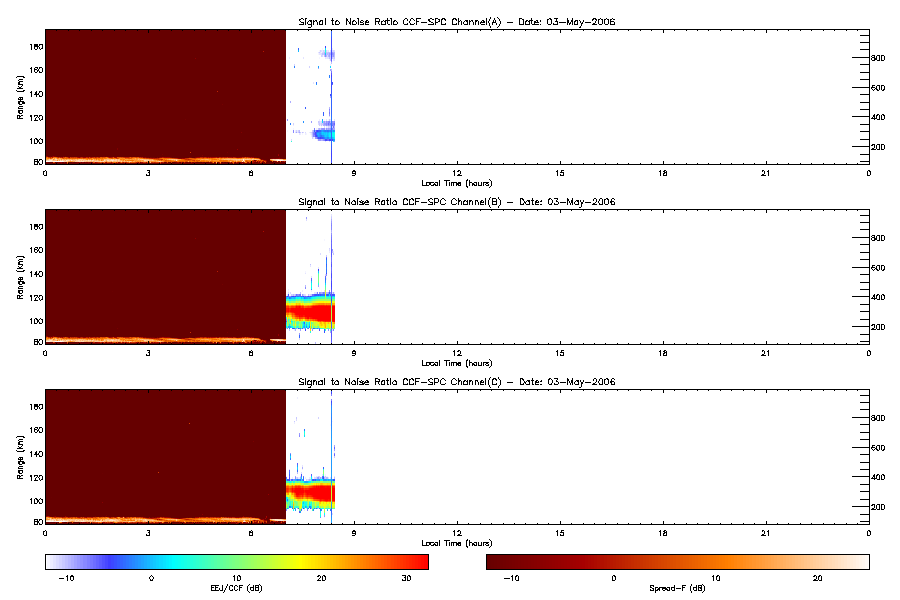Viewport: 900px width, 600px height.
Task: Click the Channel(B) plot title
Action: 456,202
